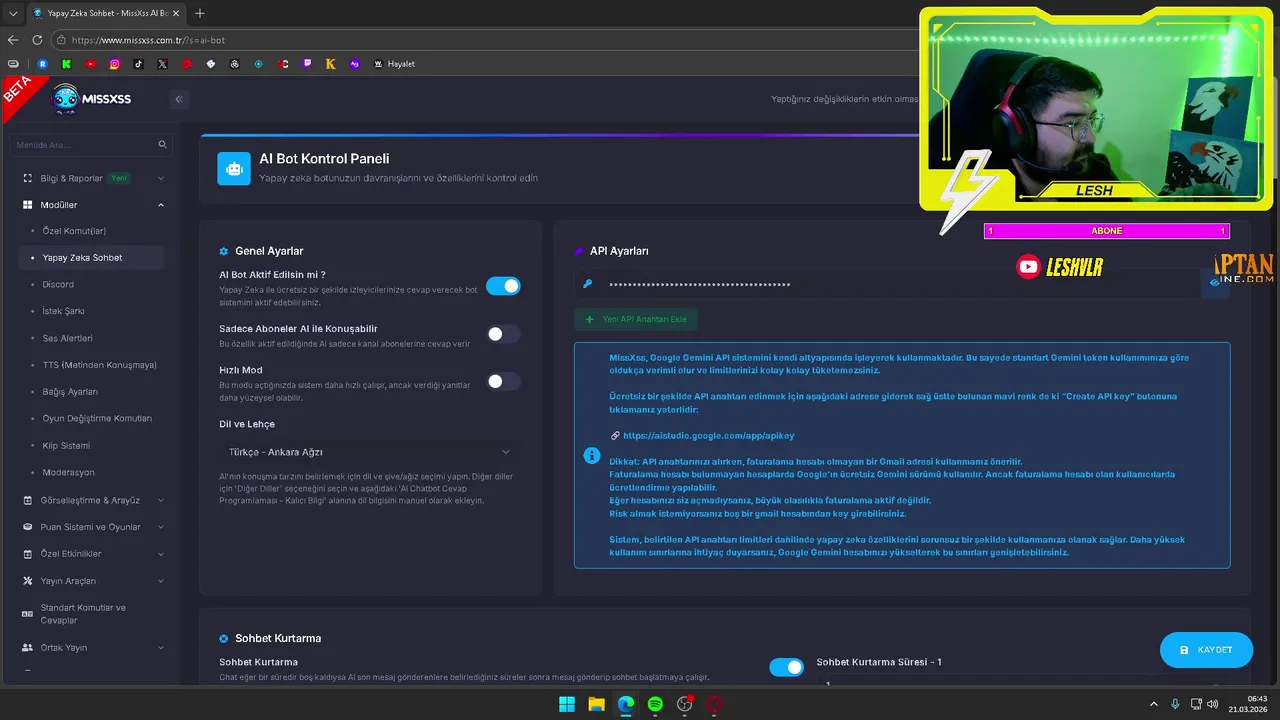Open the Windows Start menu
This screenshot has height=720, width=1280.
point(567,704)
